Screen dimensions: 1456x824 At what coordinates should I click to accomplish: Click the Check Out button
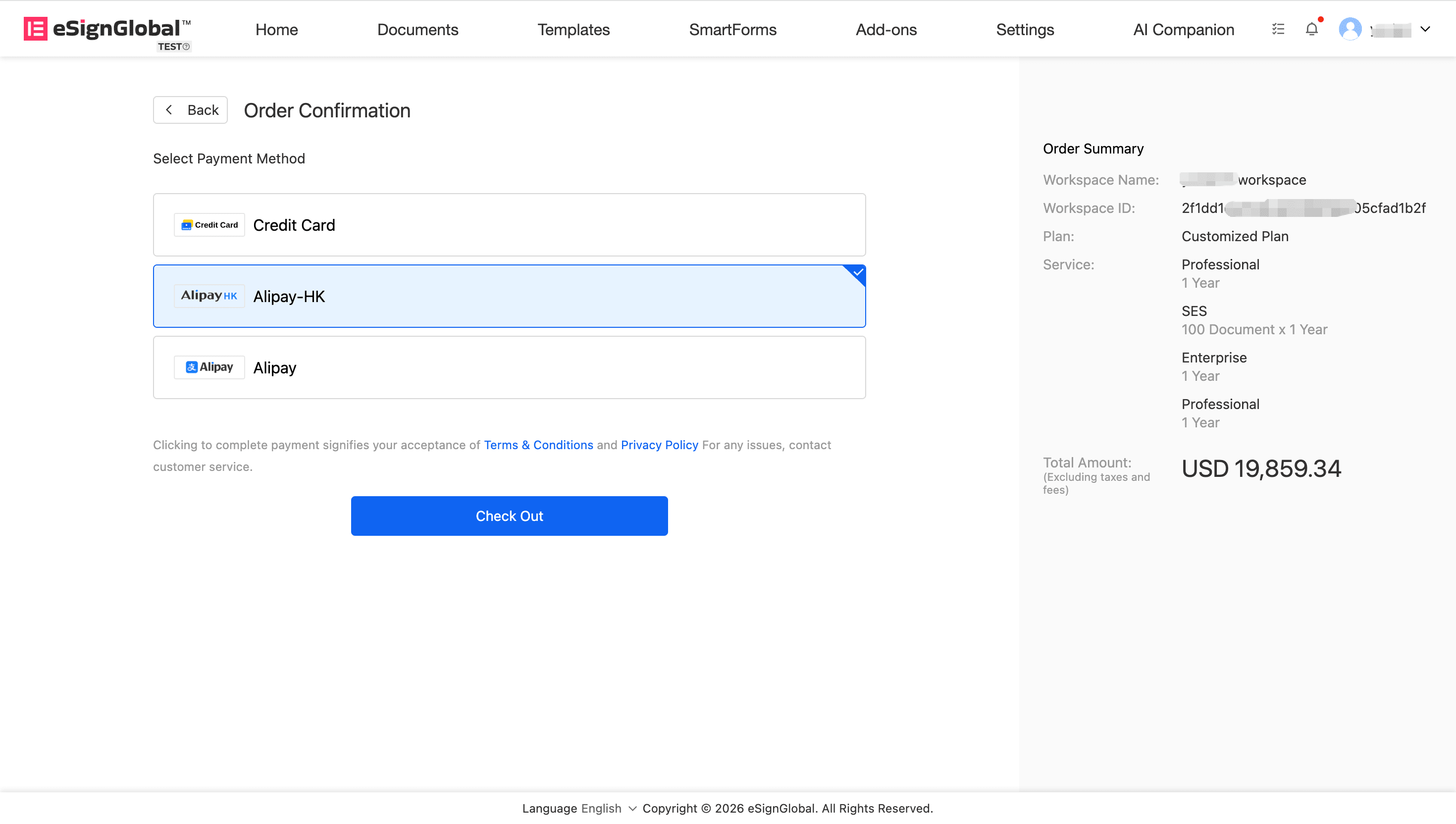(x=509, y=516)
